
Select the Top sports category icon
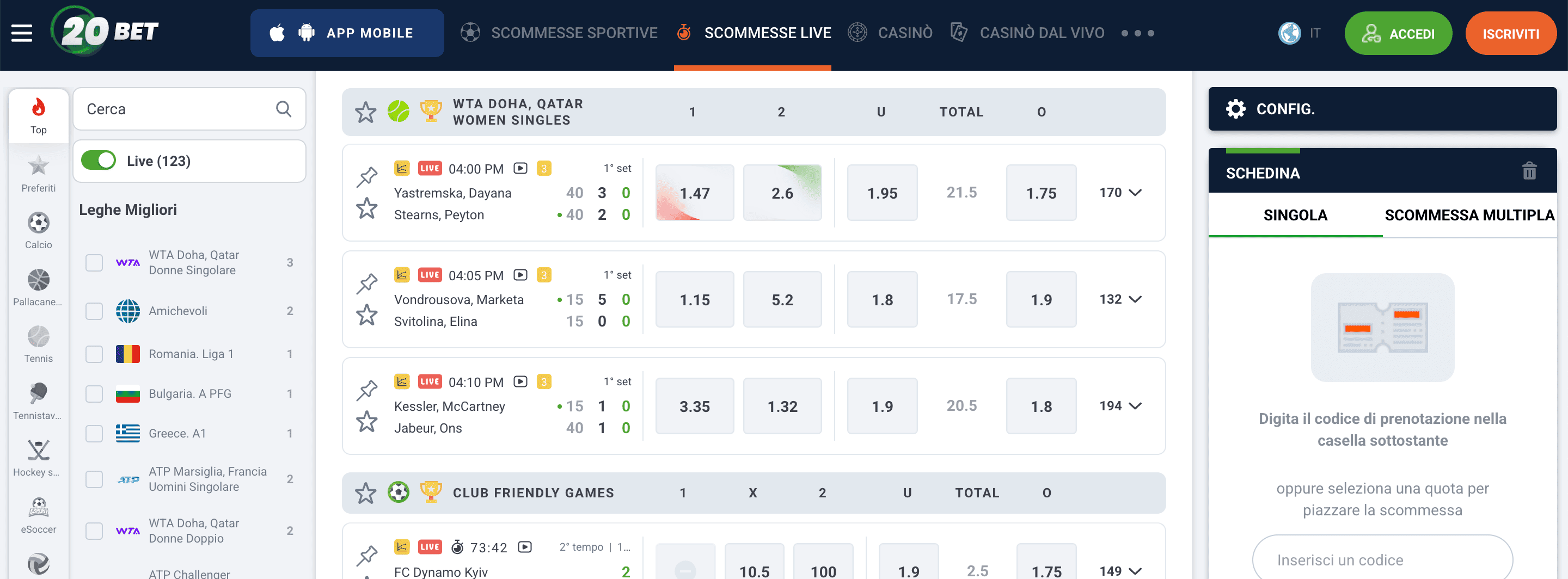(x=38, y=113)
